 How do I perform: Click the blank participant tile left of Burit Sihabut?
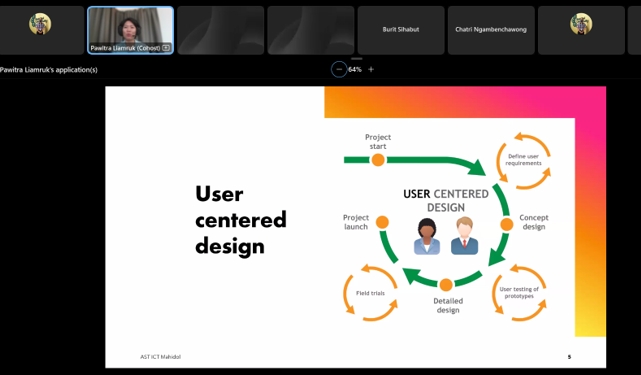coord(311,30)
